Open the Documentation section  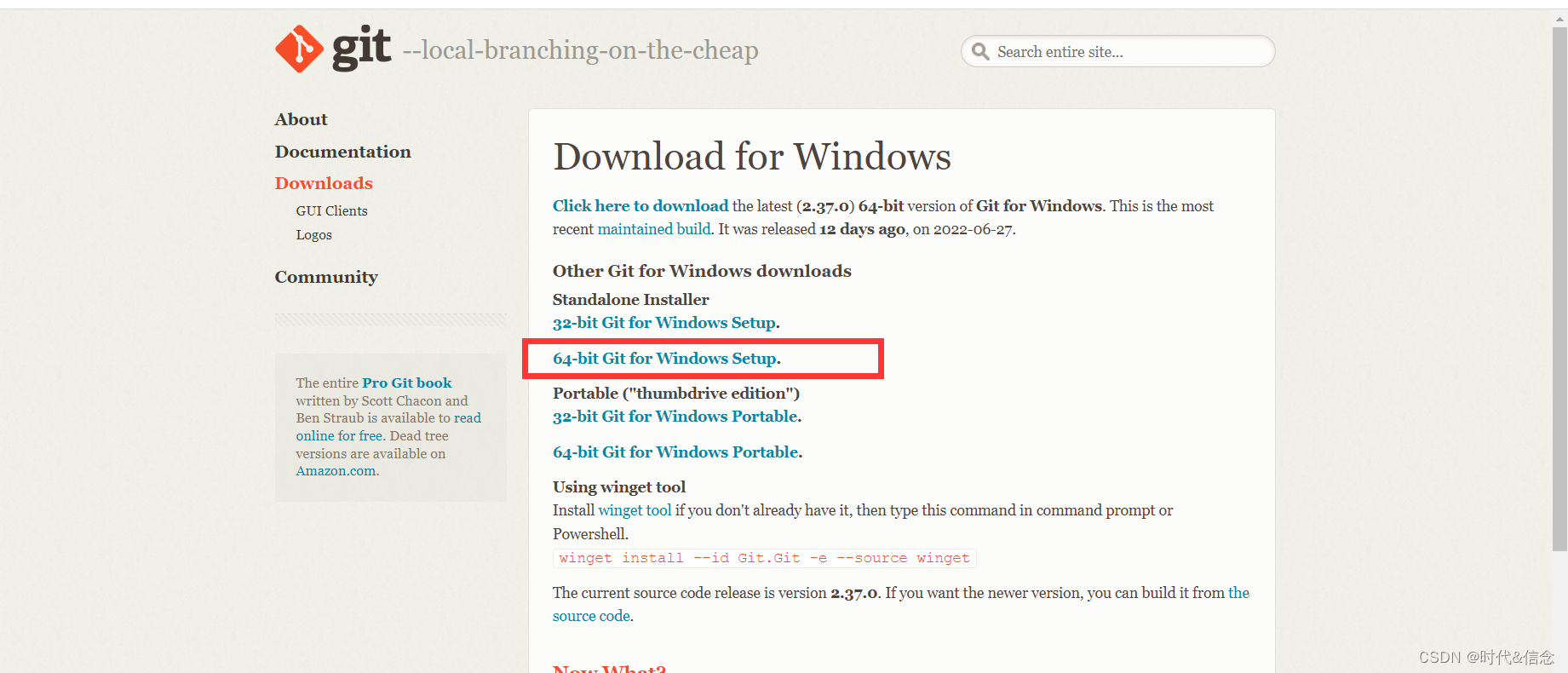[x=342, y=152]
